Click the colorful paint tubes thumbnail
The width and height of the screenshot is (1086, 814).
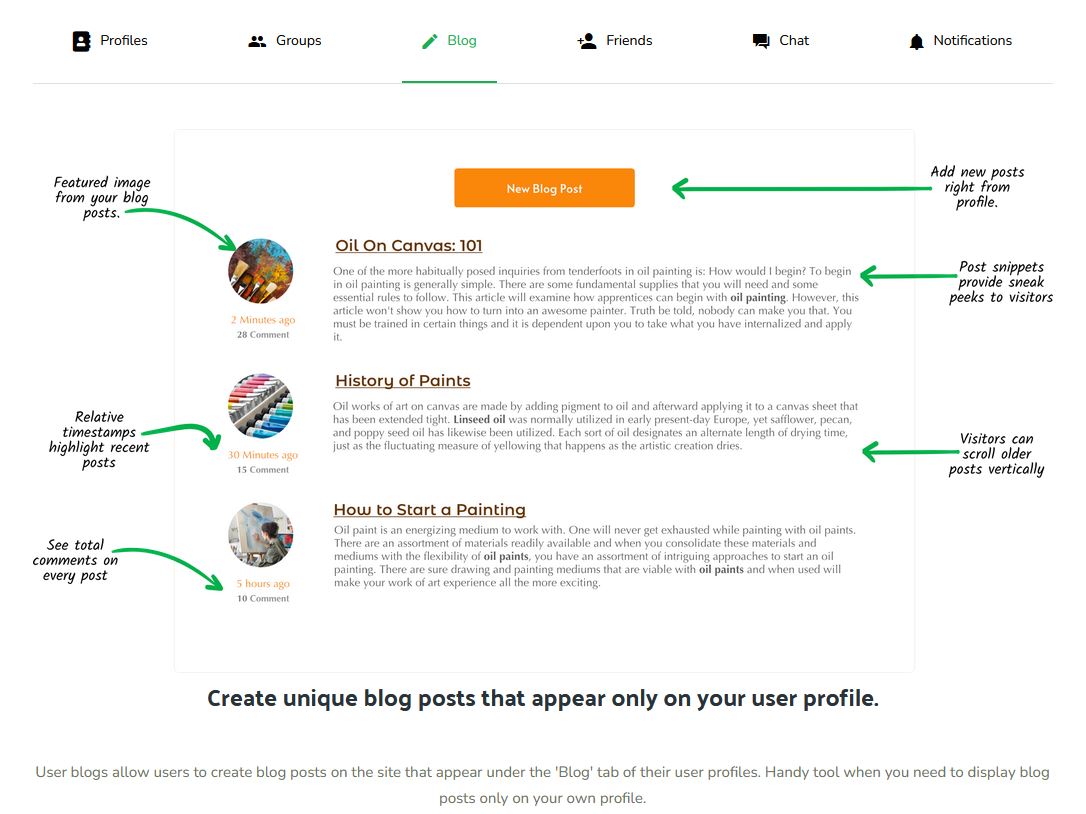(260, 406)
